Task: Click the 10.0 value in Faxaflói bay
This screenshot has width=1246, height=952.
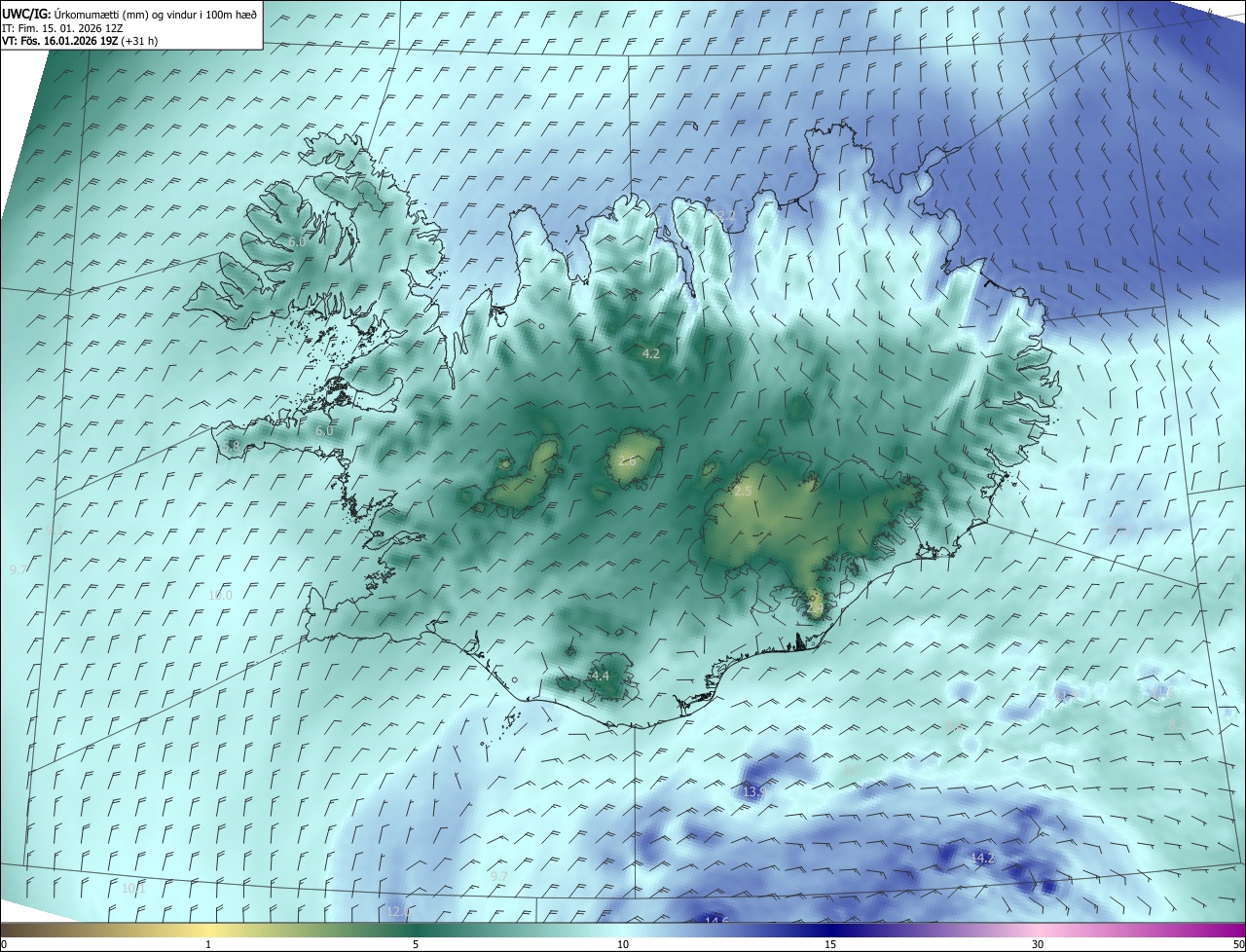Action: [221, 595]
